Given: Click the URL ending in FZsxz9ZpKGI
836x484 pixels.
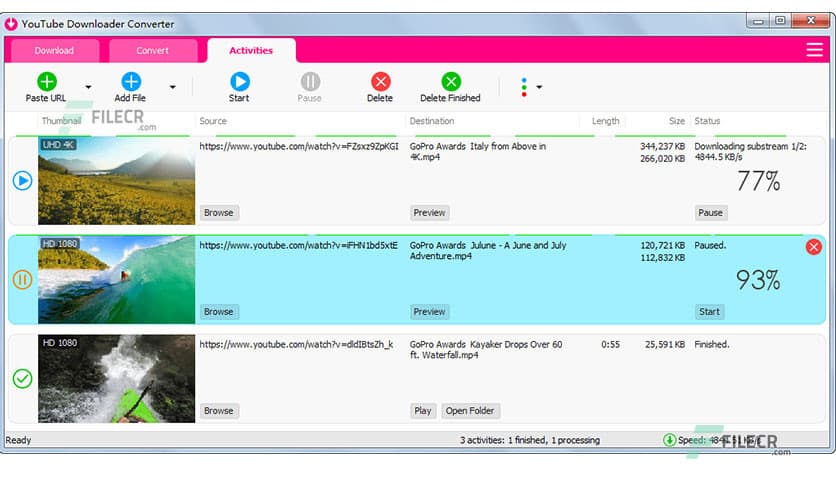Looking at the screenshot, I should tap(299, 146).
